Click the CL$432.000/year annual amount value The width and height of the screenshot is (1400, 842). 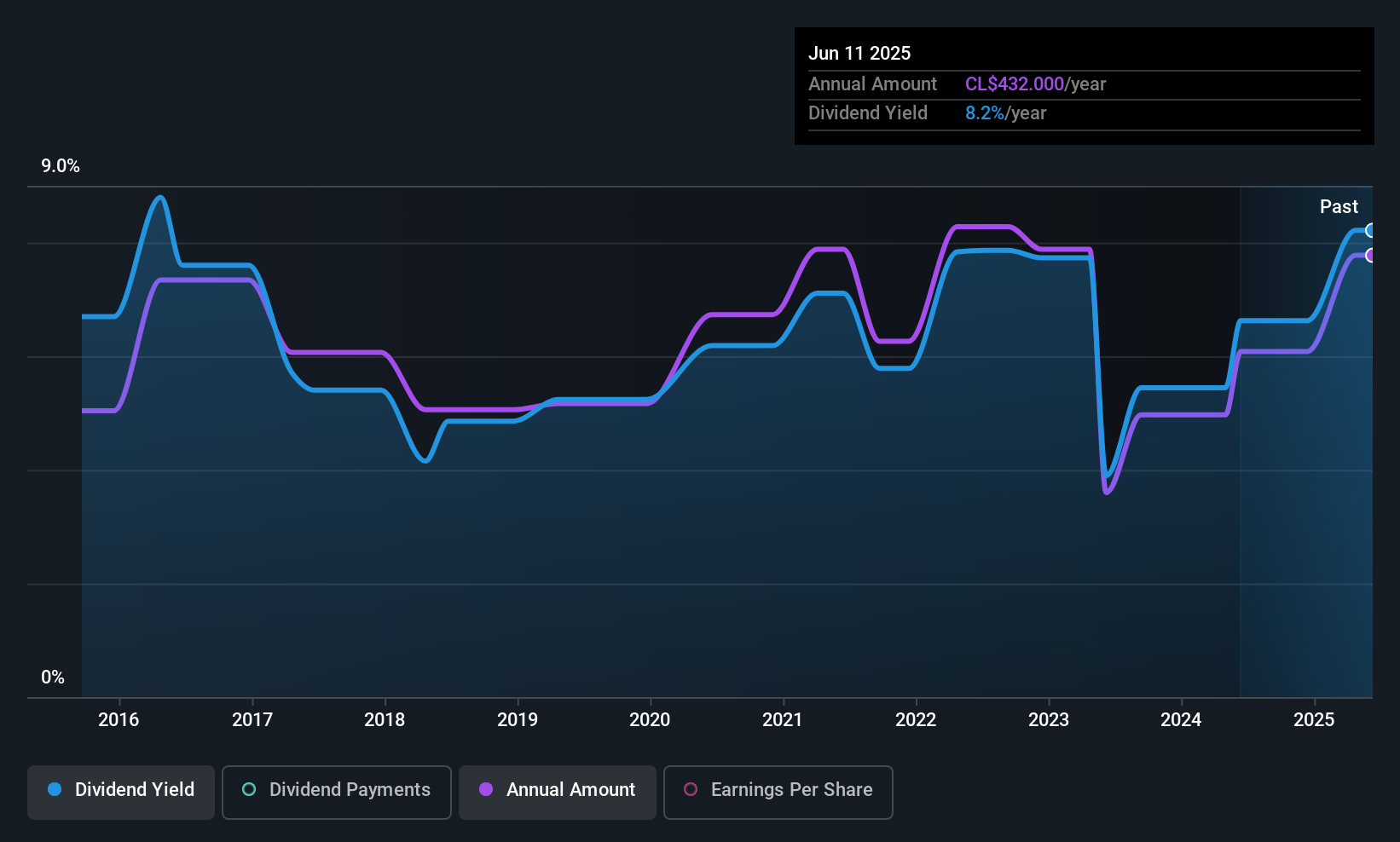pyautogui.click(x=1035, y=84)
